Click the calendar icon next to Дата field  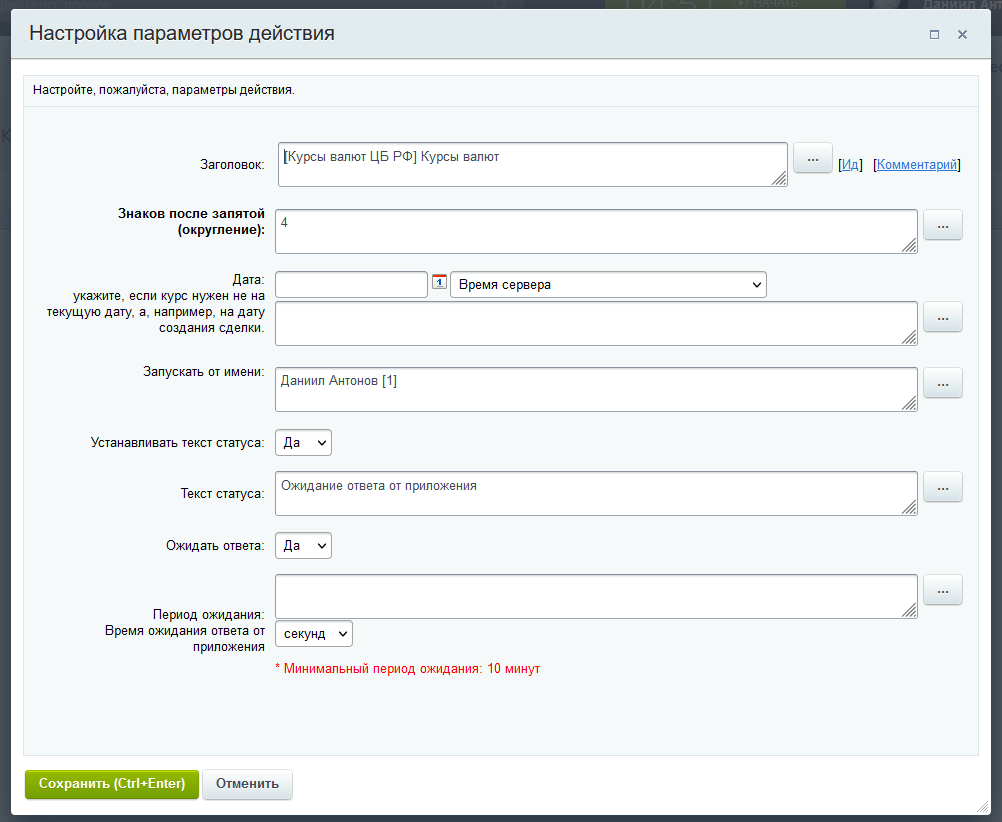click(x=439, y=283)
